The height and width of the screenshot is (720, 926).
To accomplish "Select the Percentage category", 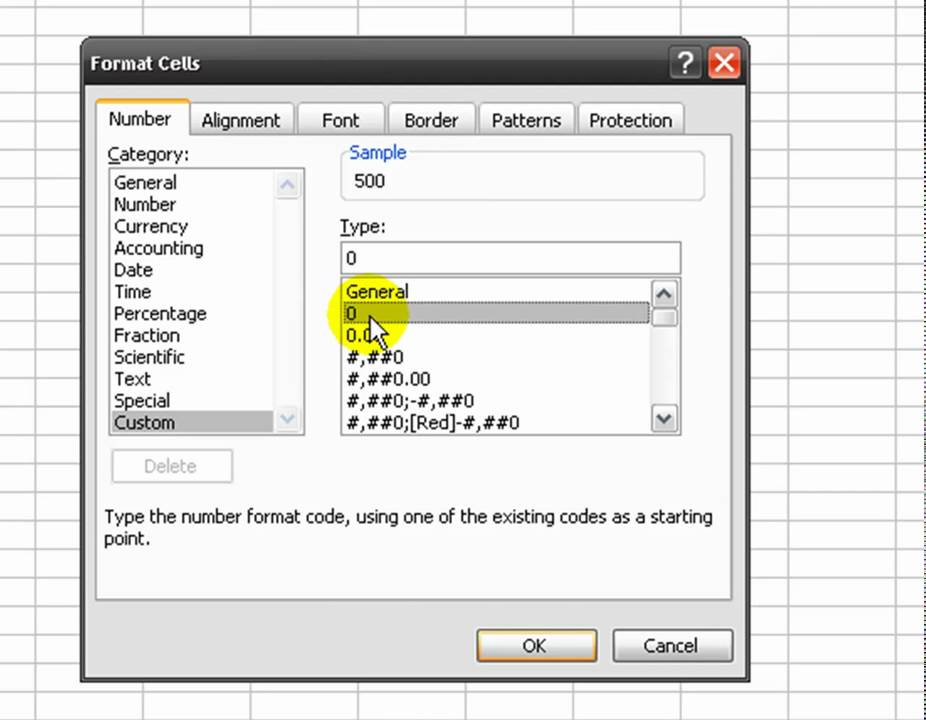I will tap(193, 314).
